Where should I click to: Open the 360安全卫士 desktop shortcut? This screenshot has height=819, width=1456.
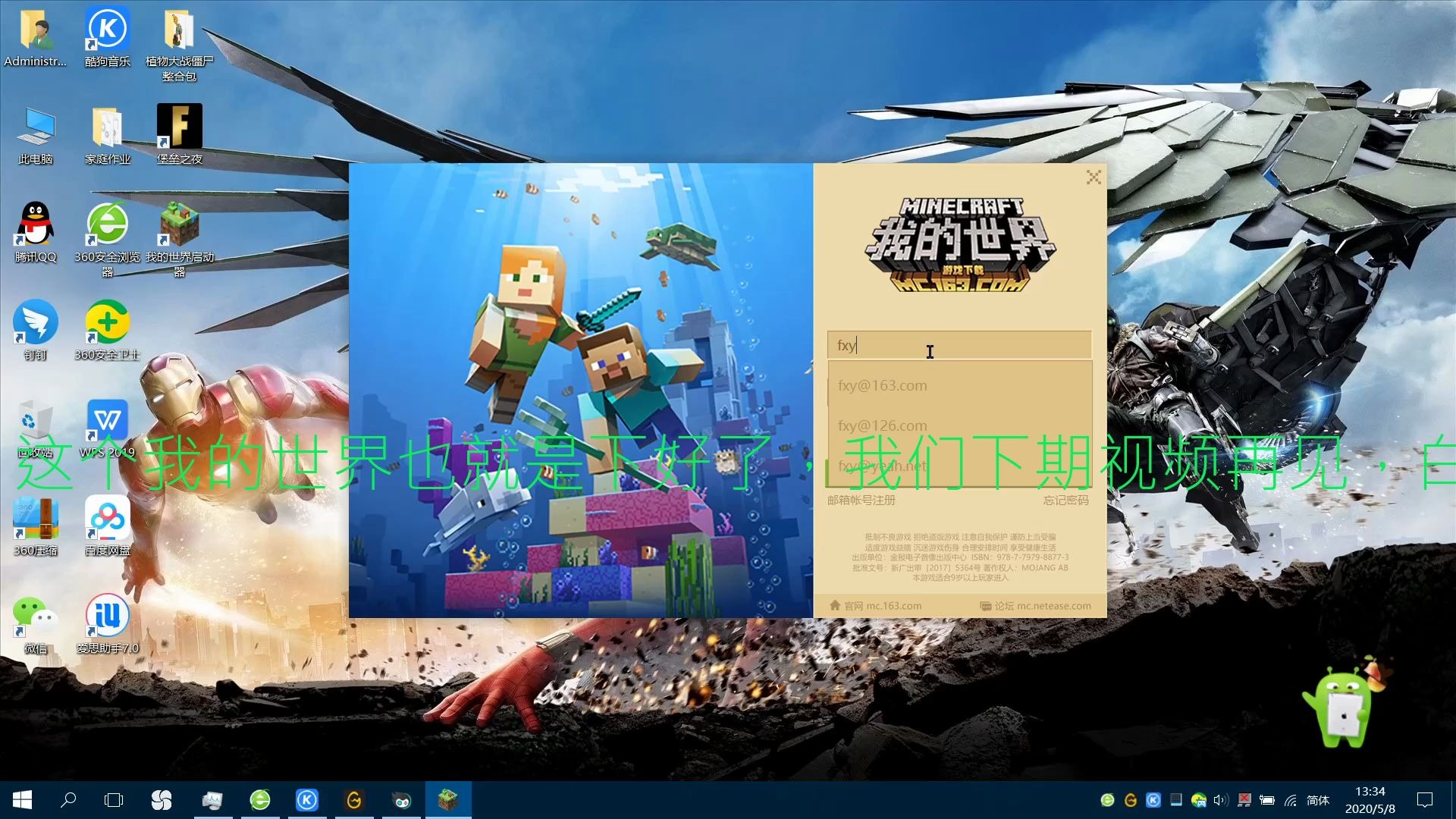coord(108,331)
